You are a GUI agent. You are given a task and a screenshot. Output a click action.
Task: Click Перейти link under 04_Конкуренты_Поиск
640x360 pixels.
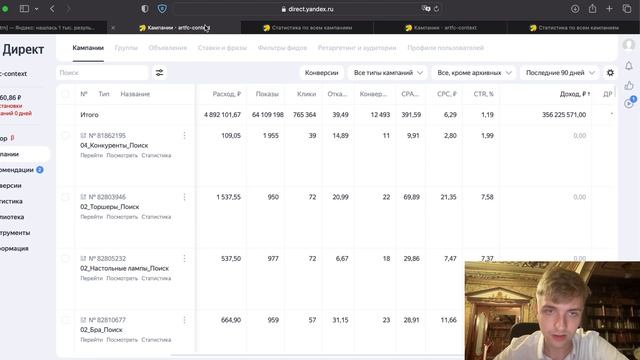91,156
